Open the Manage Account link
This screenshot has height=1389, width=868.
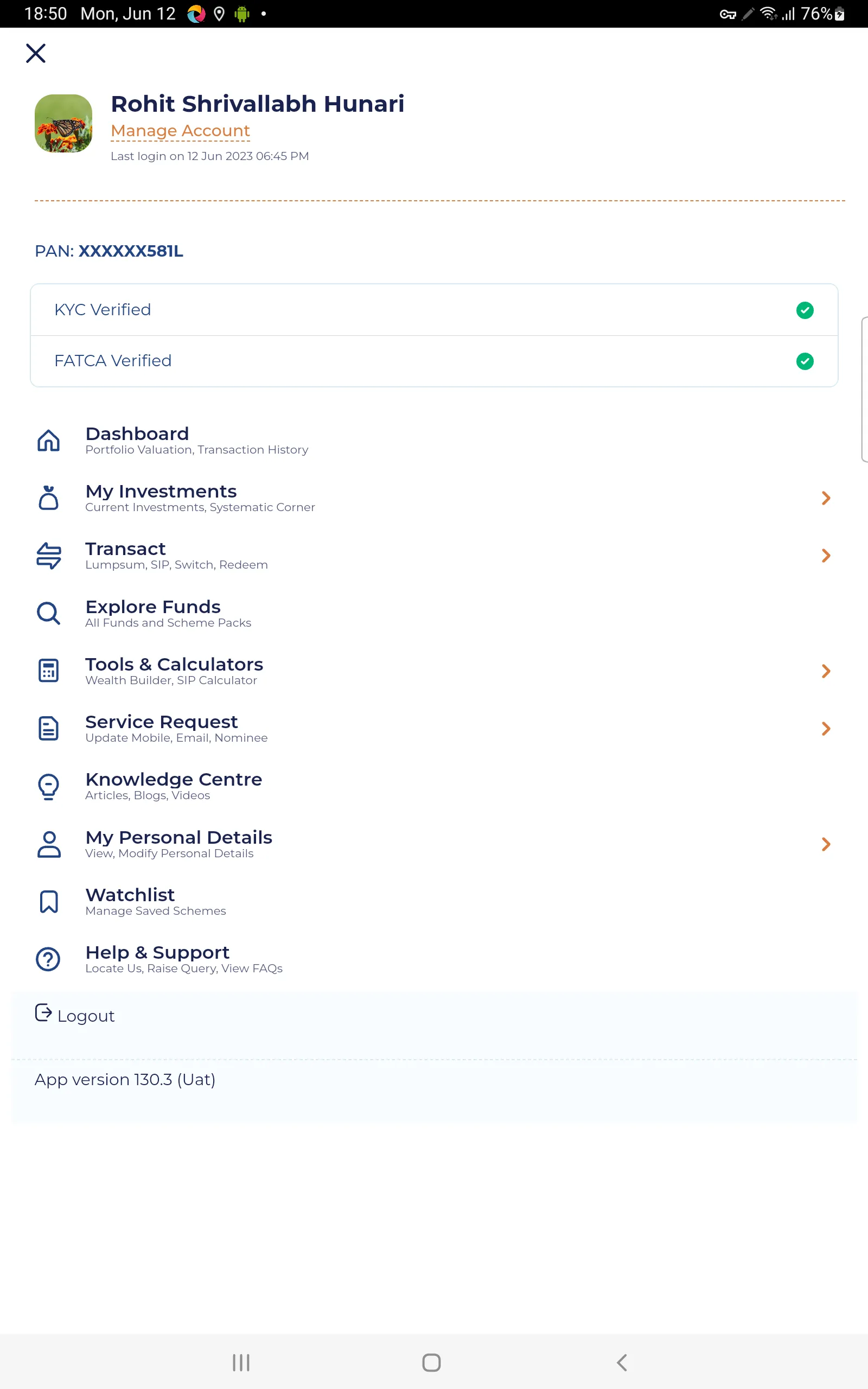pyautogui.click(x=180, y=130)
